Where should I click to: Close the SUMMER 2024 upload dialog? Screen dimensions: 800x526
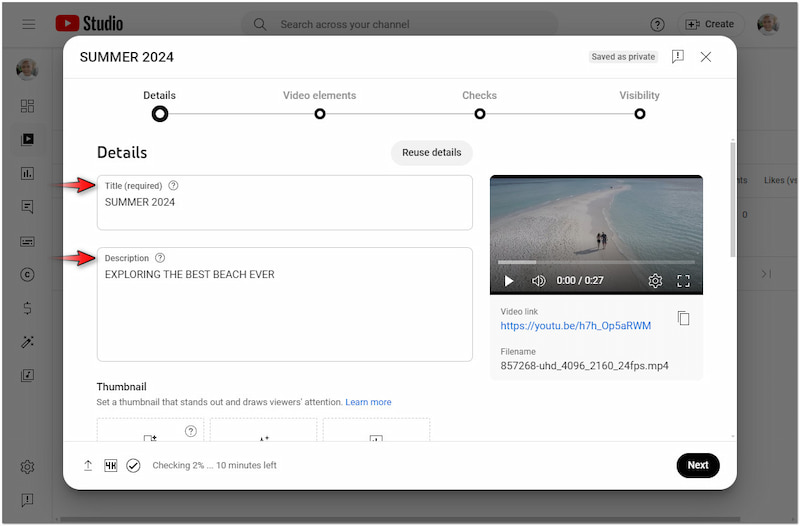coord(706,57)
